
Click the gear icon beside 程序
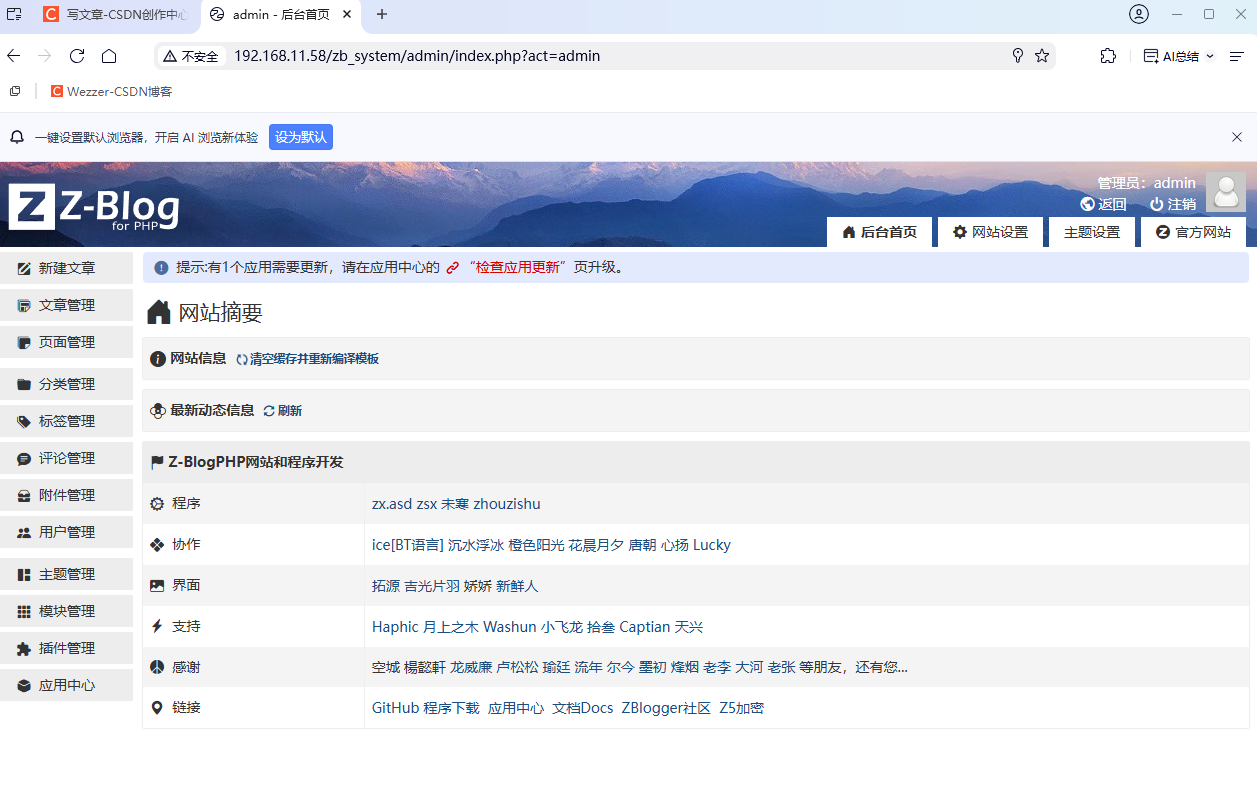point(156,504)
